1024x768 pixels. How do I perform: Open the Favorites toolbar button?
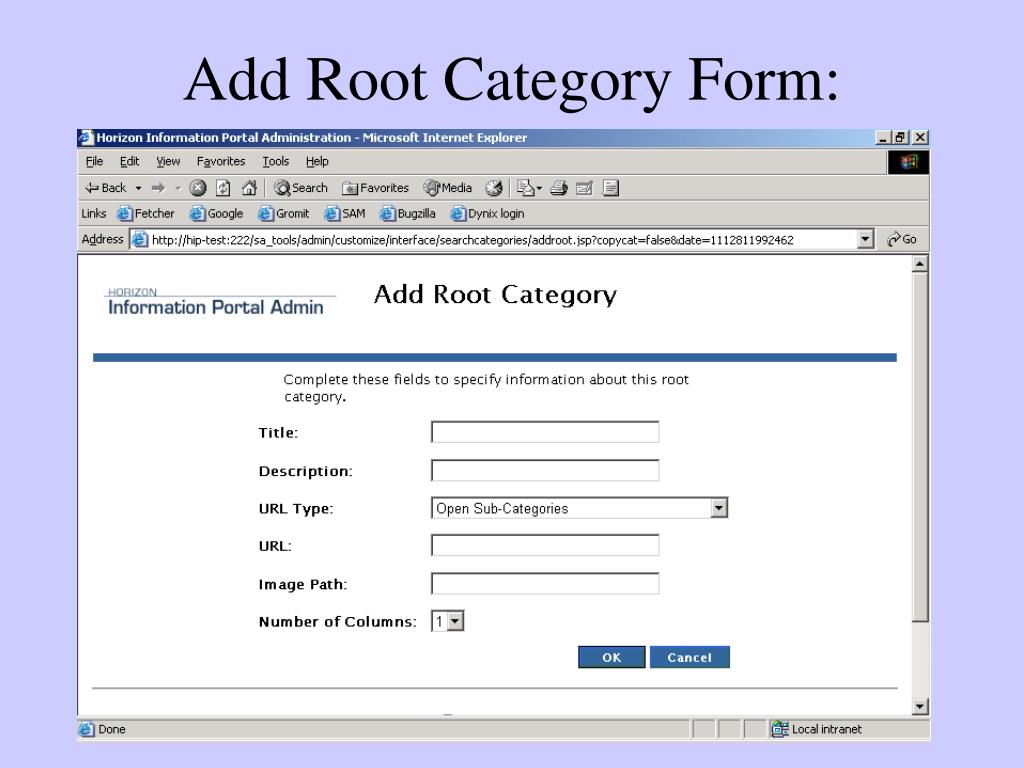pos(376,188)
